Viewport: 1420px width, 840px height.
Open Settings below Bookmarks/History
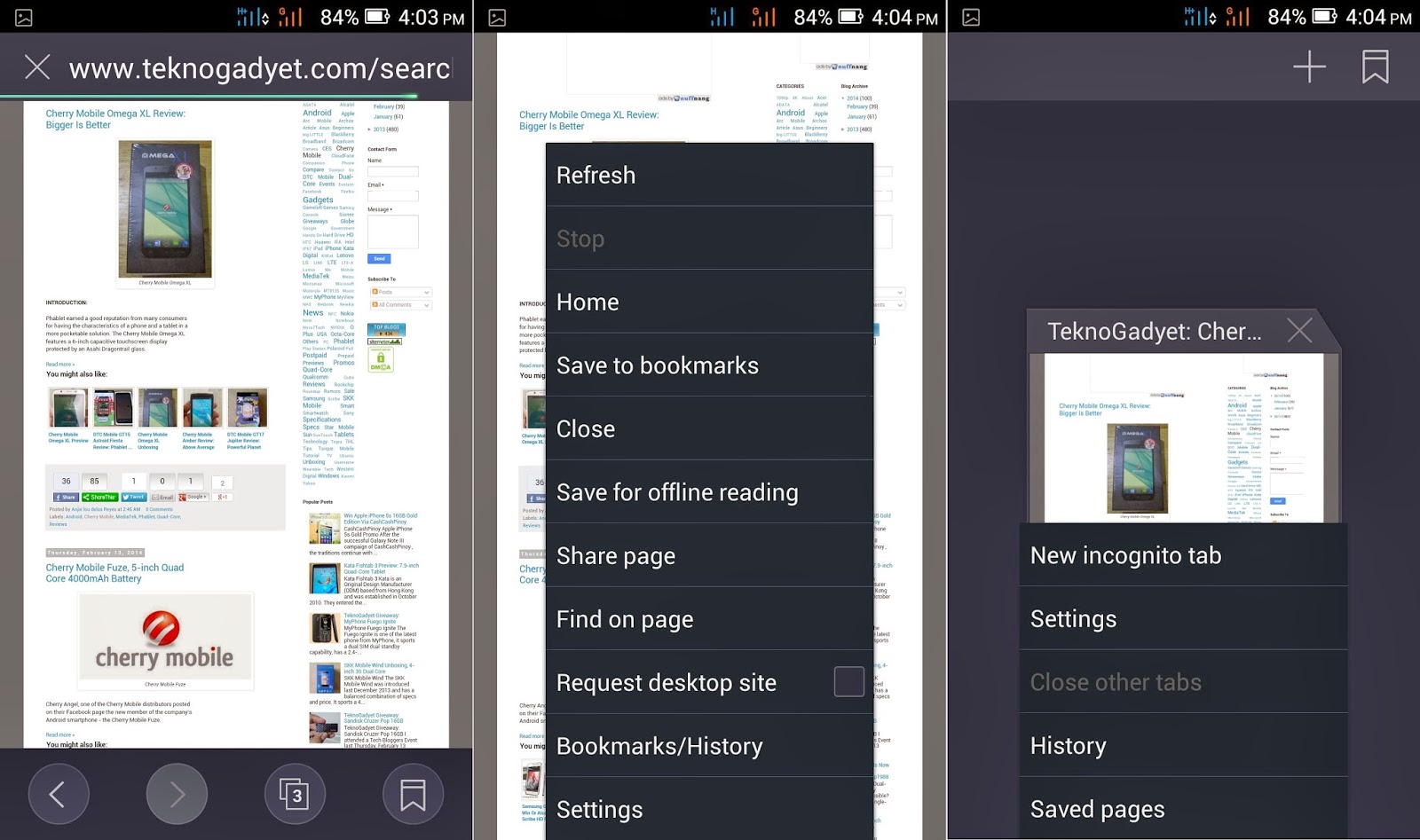point(709,809)
